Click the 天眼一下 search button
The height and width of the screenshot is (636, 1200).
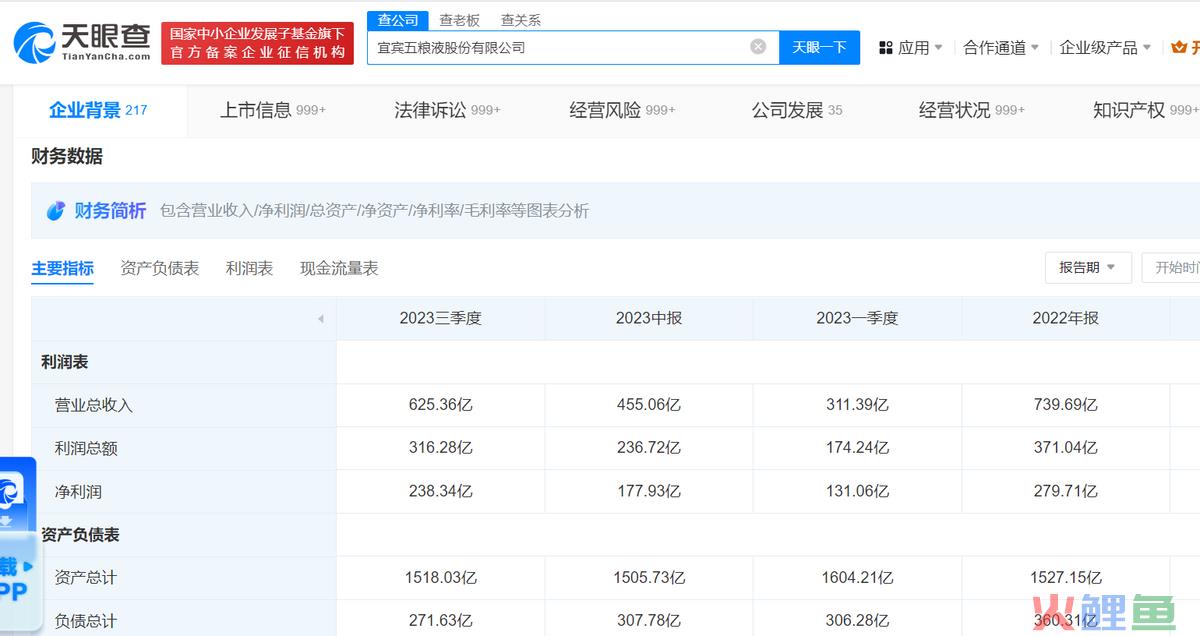click(x=819, y=47)
